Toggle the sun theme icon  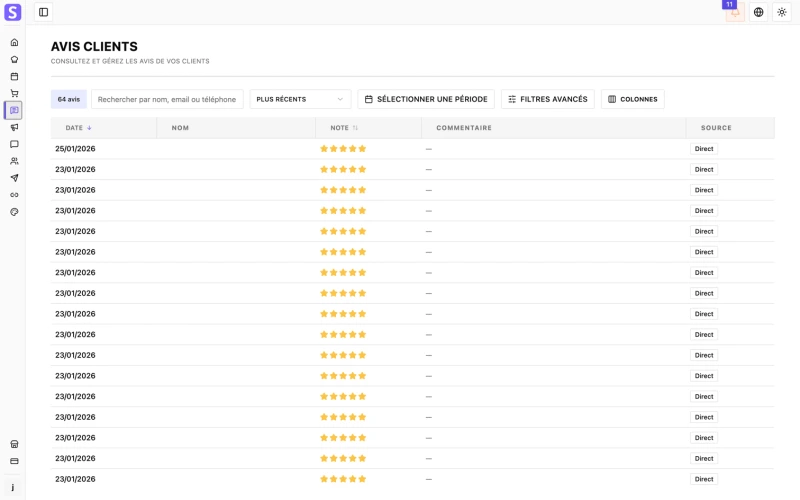point(782,12)
